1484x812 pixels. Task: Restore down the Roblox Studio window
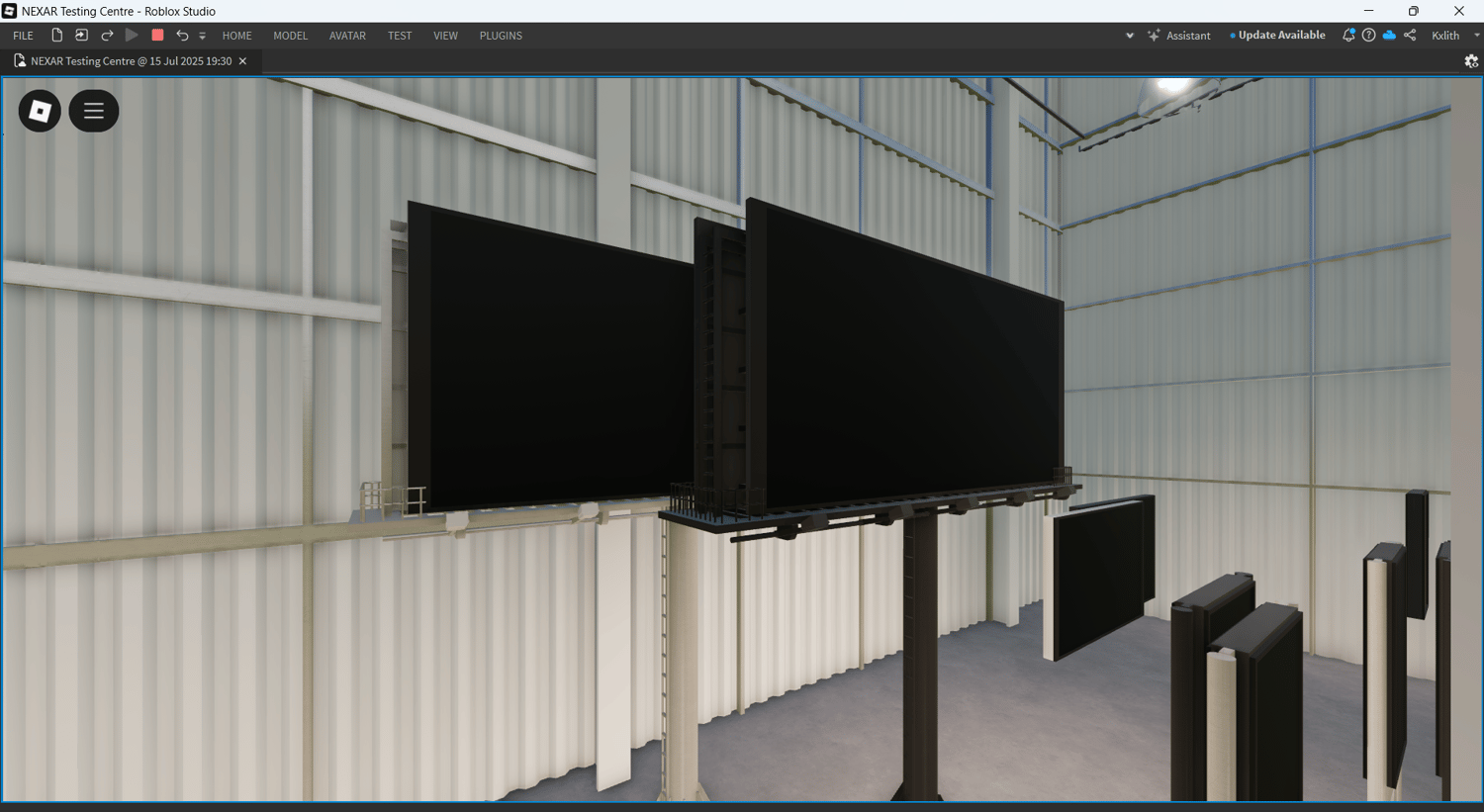click(x=1414, y=11)
